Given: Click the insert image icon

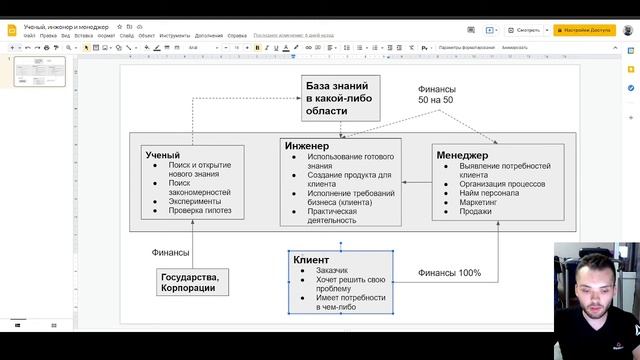Looking at the screenshot, I should click(105, 48).
